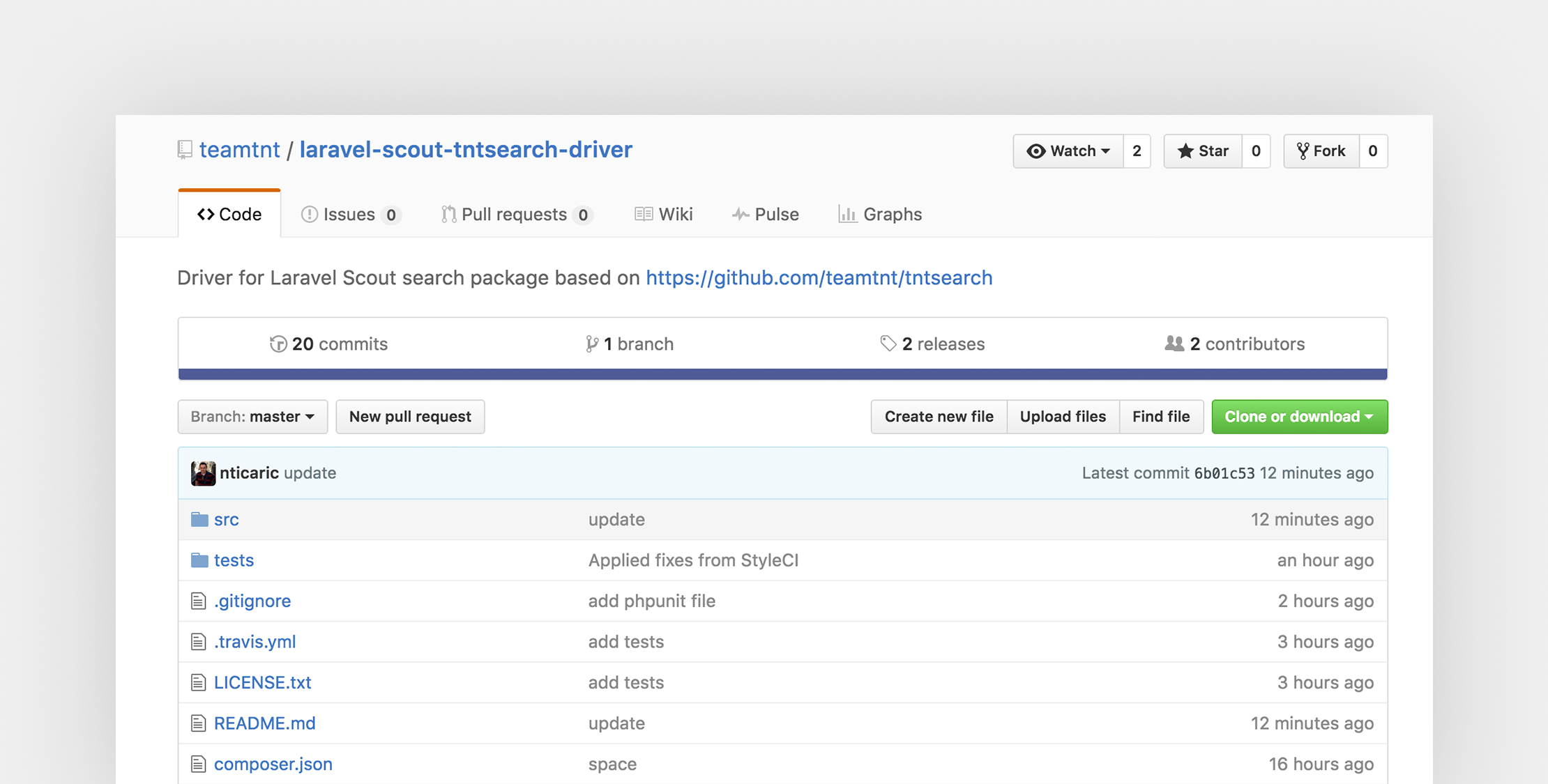Open the Graphs tab
The image size is (1548, 784).
[x=880, y=214]
